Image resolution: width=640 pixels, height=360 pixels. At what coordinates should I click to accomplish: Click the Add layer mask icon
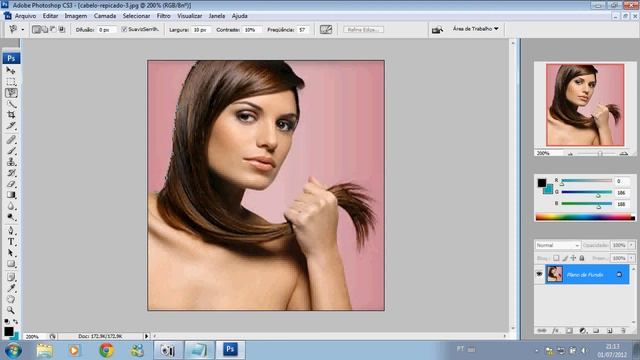[569, 330]
